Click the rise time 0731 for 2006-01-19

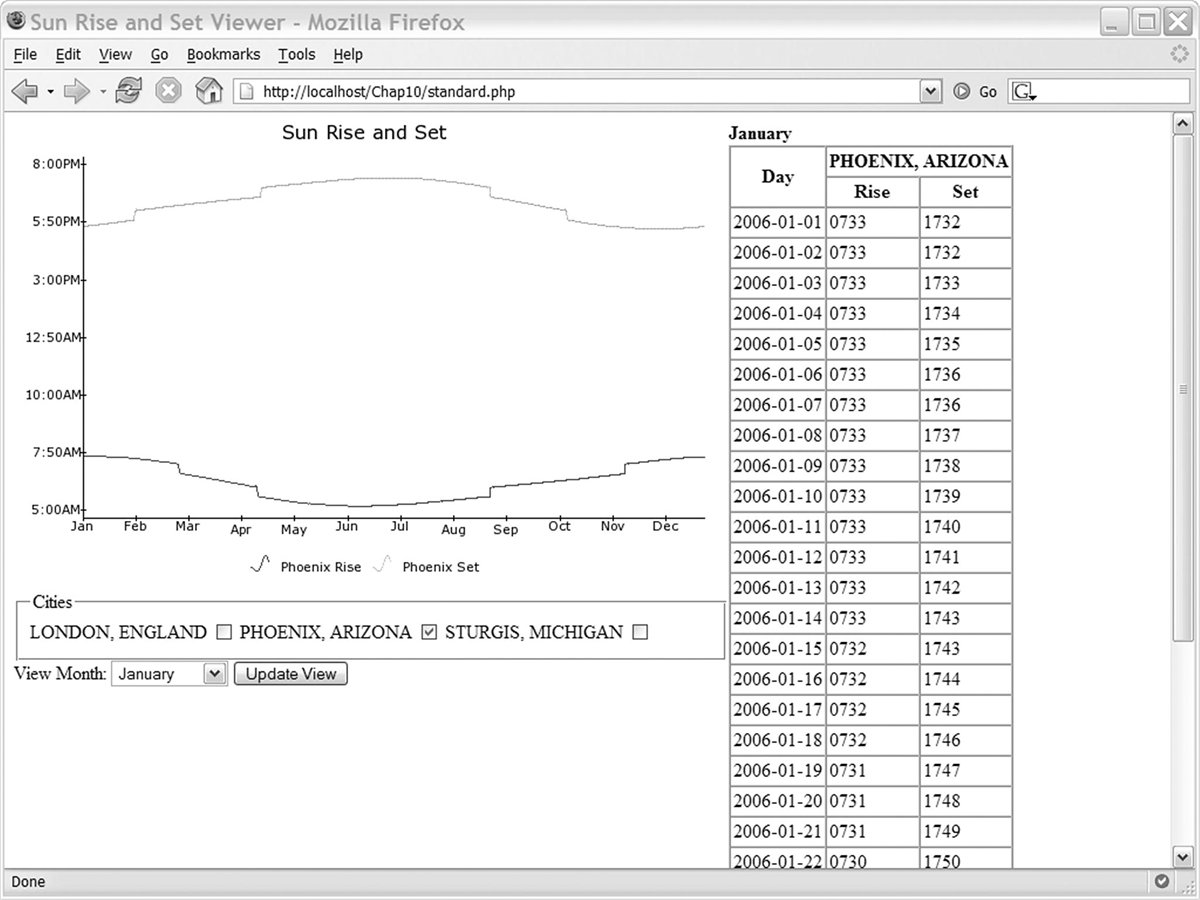click(873, 770)
